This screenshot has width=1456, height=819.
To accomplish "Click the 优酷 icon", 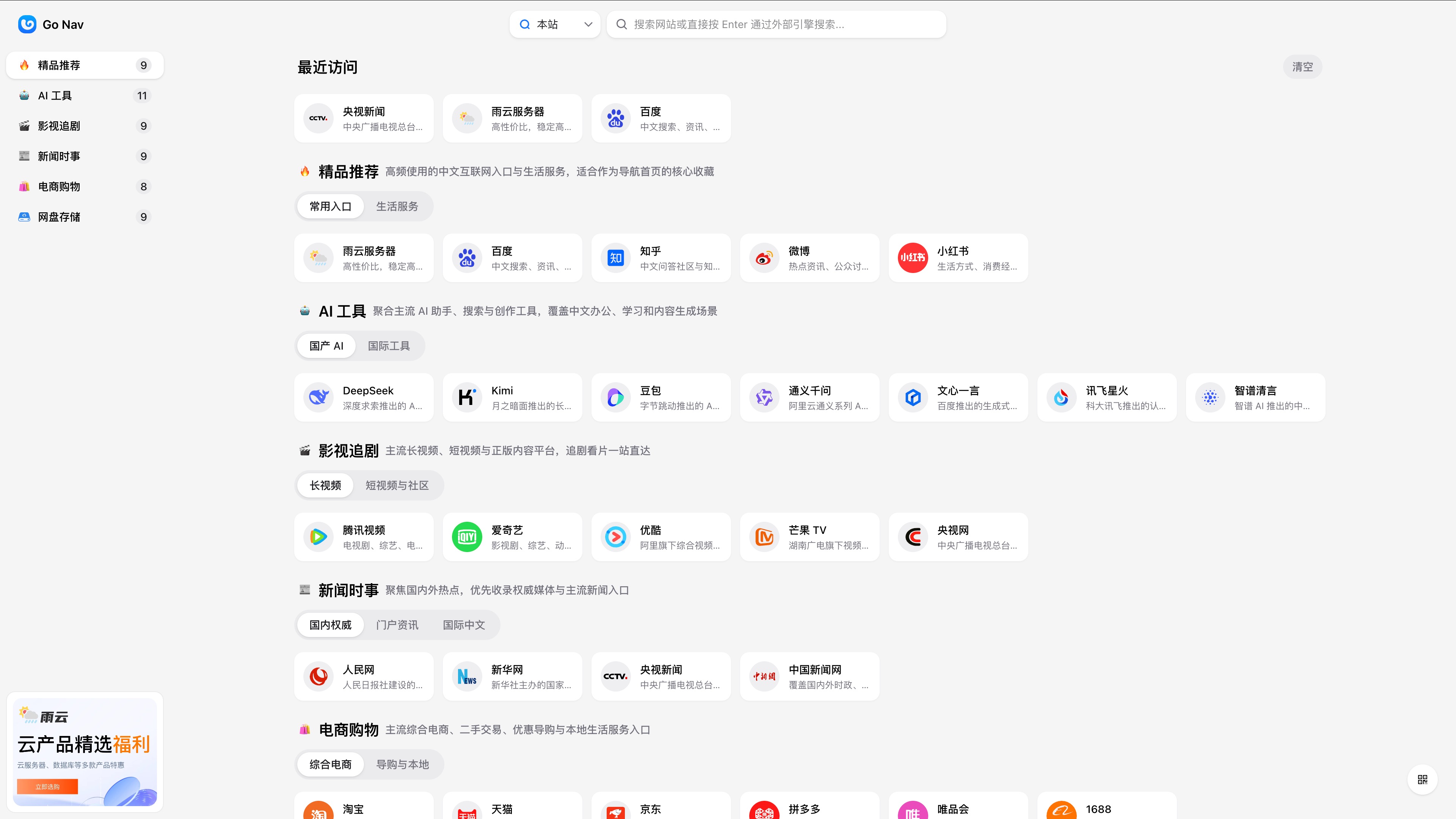I will pyautogui.click(x=615, y=537).
